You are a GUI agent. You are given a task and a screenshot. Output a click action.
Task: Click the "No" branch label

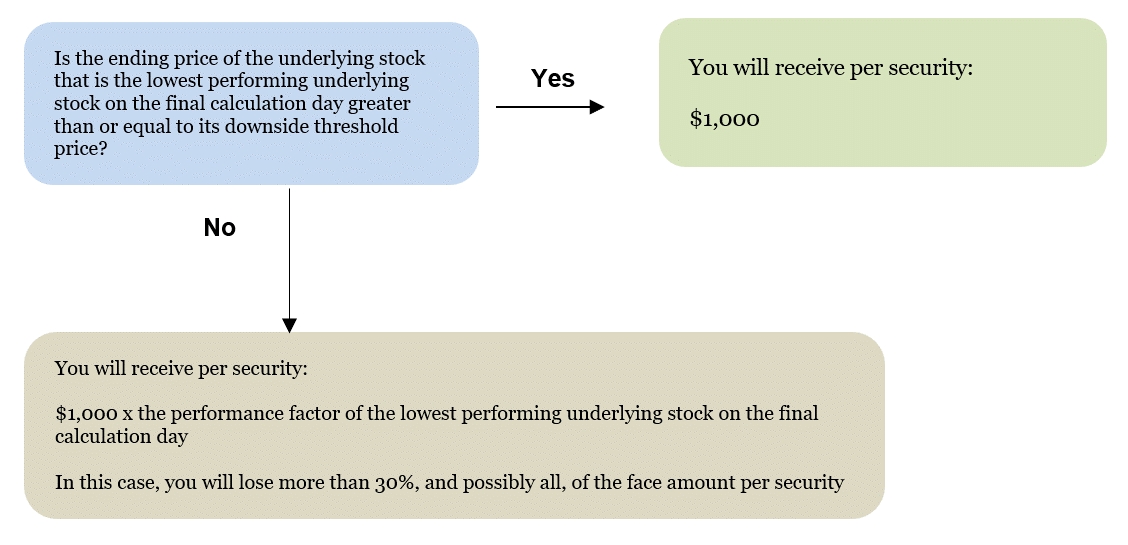tap(220, 228)
